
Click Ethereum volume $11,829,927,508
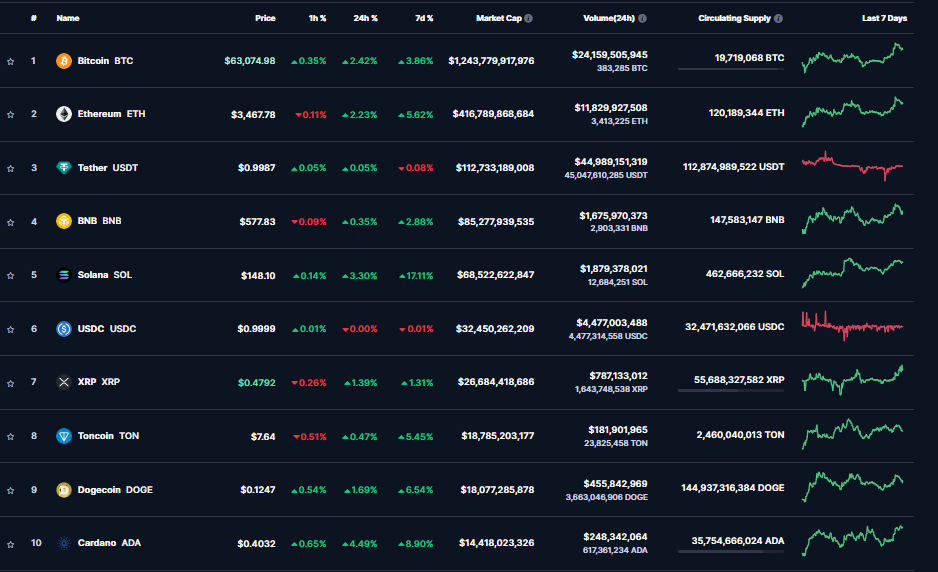(x=611, y=108)
